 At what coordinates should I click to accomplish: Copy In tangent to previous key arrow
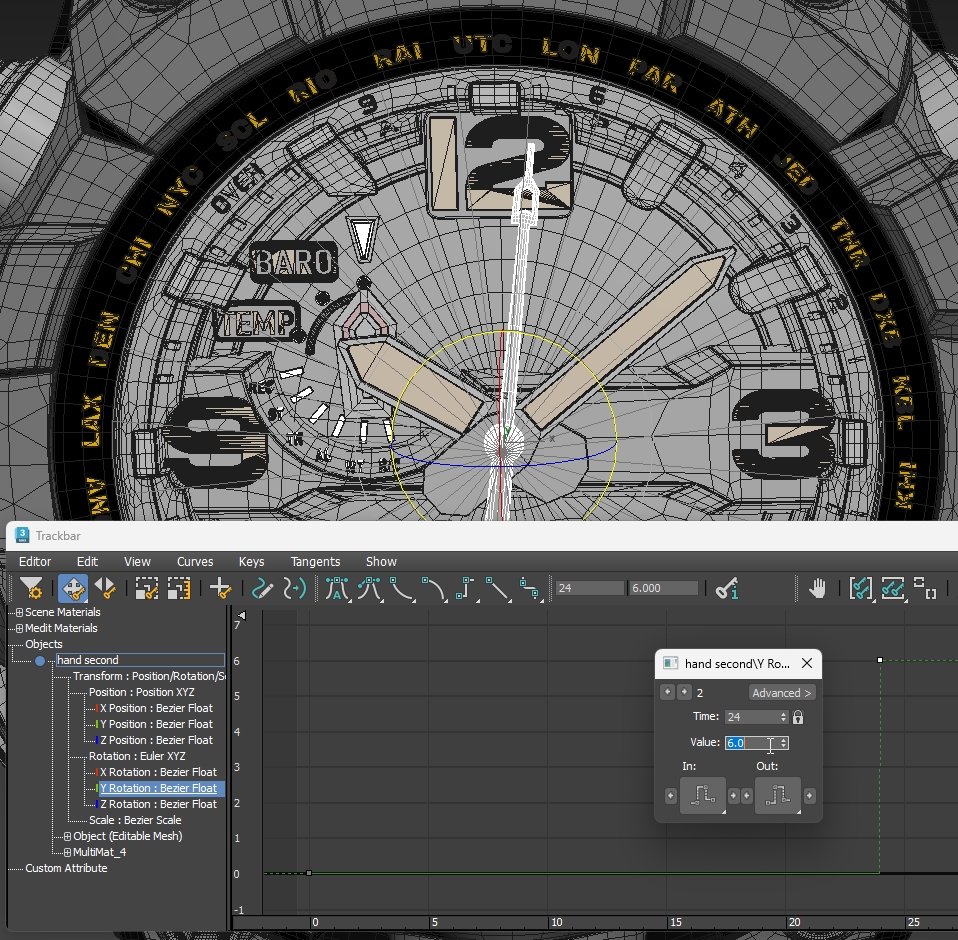tap(671, 796)
